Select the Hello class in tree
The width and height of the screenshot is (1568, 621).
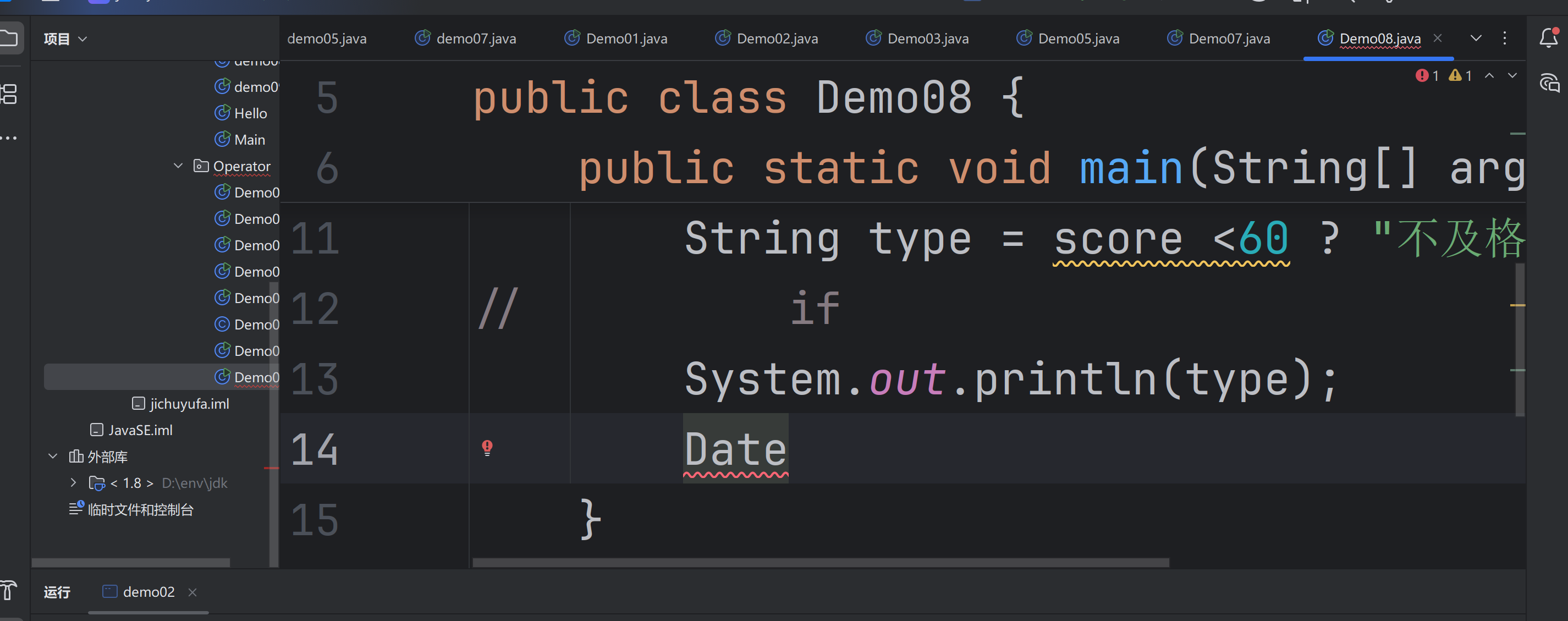pyautogui.click(x=250, y=113)
